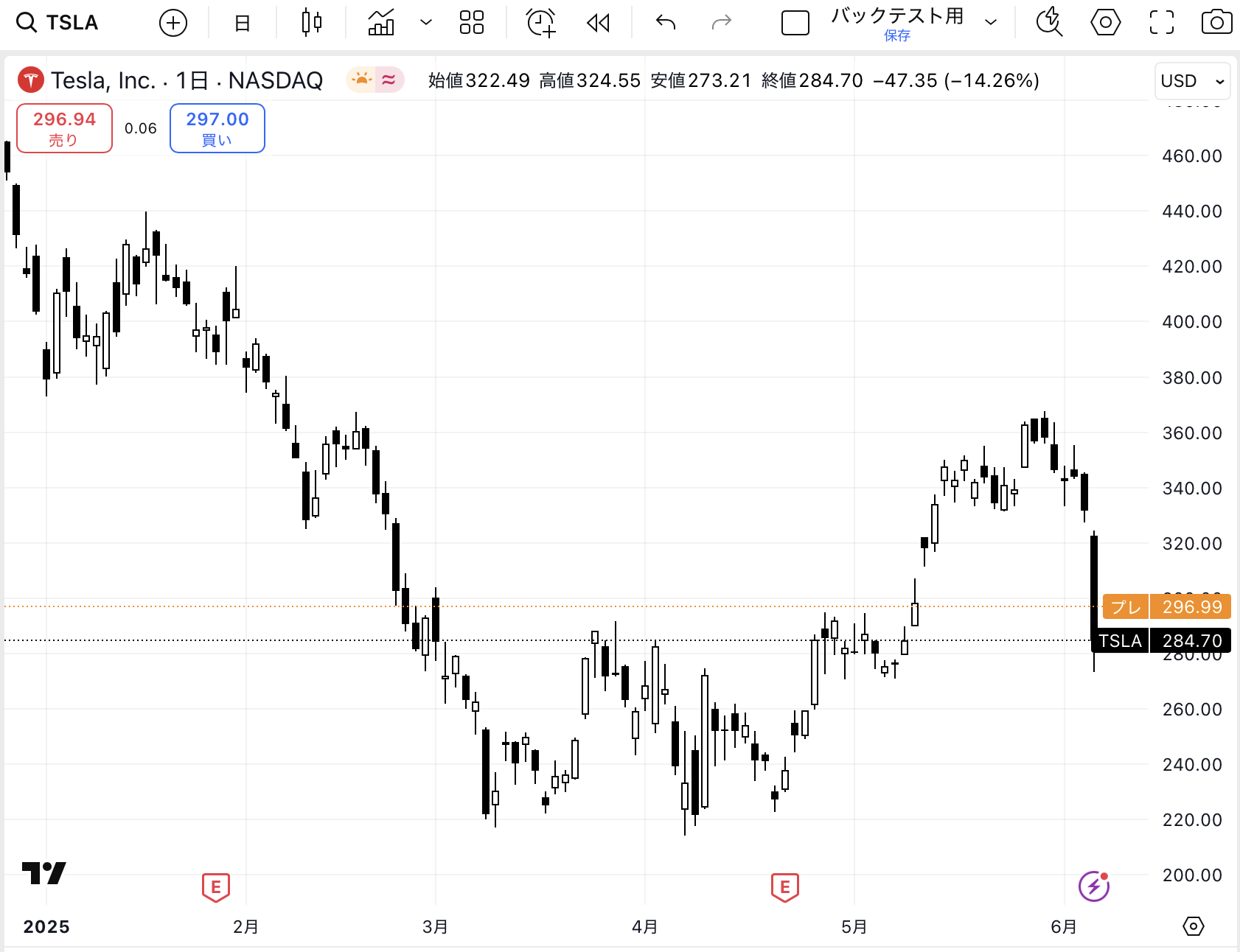Open quick search lightning icon
Viewport: 1240px width, 952px height.
1049,23
